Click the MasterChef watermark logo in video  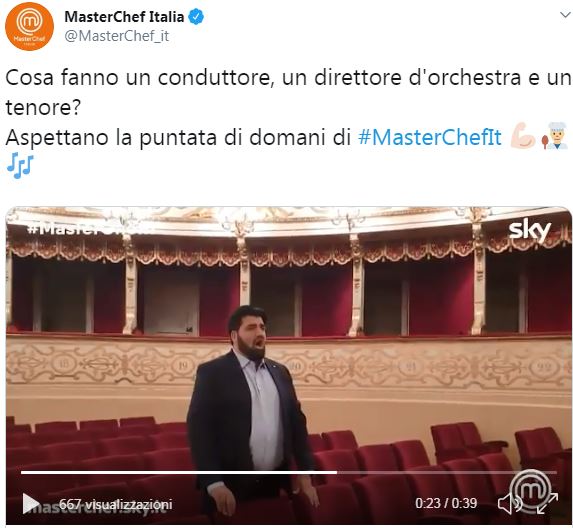pyautogui.click(x=530, y=490)
